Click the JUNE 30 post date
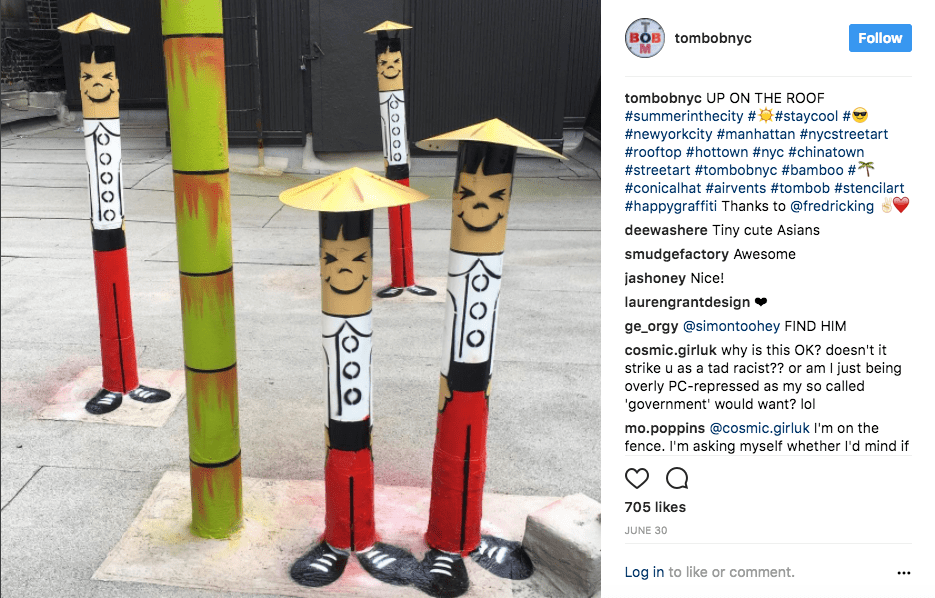 646,530
